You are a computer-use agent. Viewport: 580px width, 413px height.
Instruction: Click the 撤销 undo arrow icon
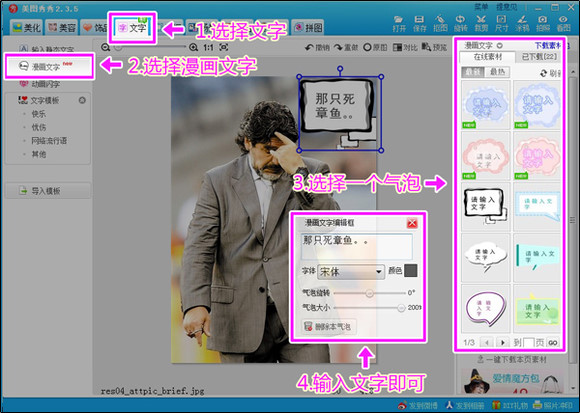click(x=309, y=47)
